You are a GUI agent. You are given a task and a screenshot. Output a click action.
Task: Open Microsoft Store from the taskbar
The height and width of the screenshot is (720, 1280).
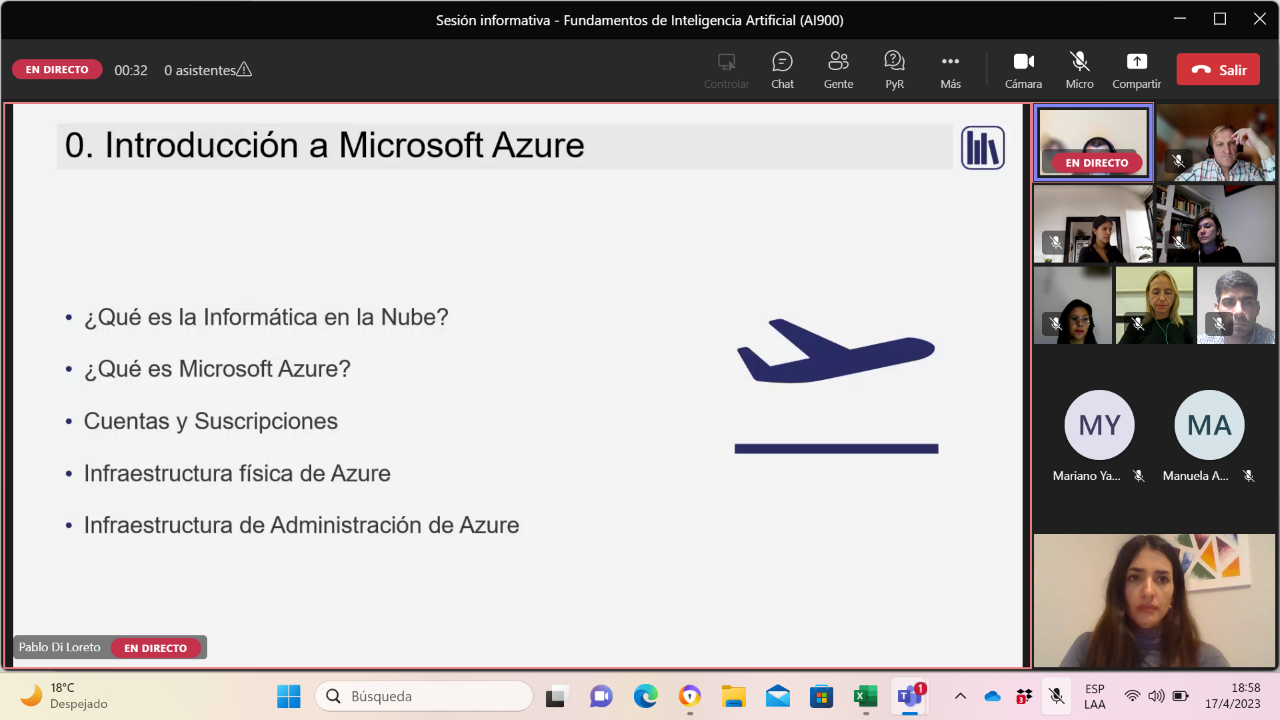pyautogui.click(x=821, y=696)
